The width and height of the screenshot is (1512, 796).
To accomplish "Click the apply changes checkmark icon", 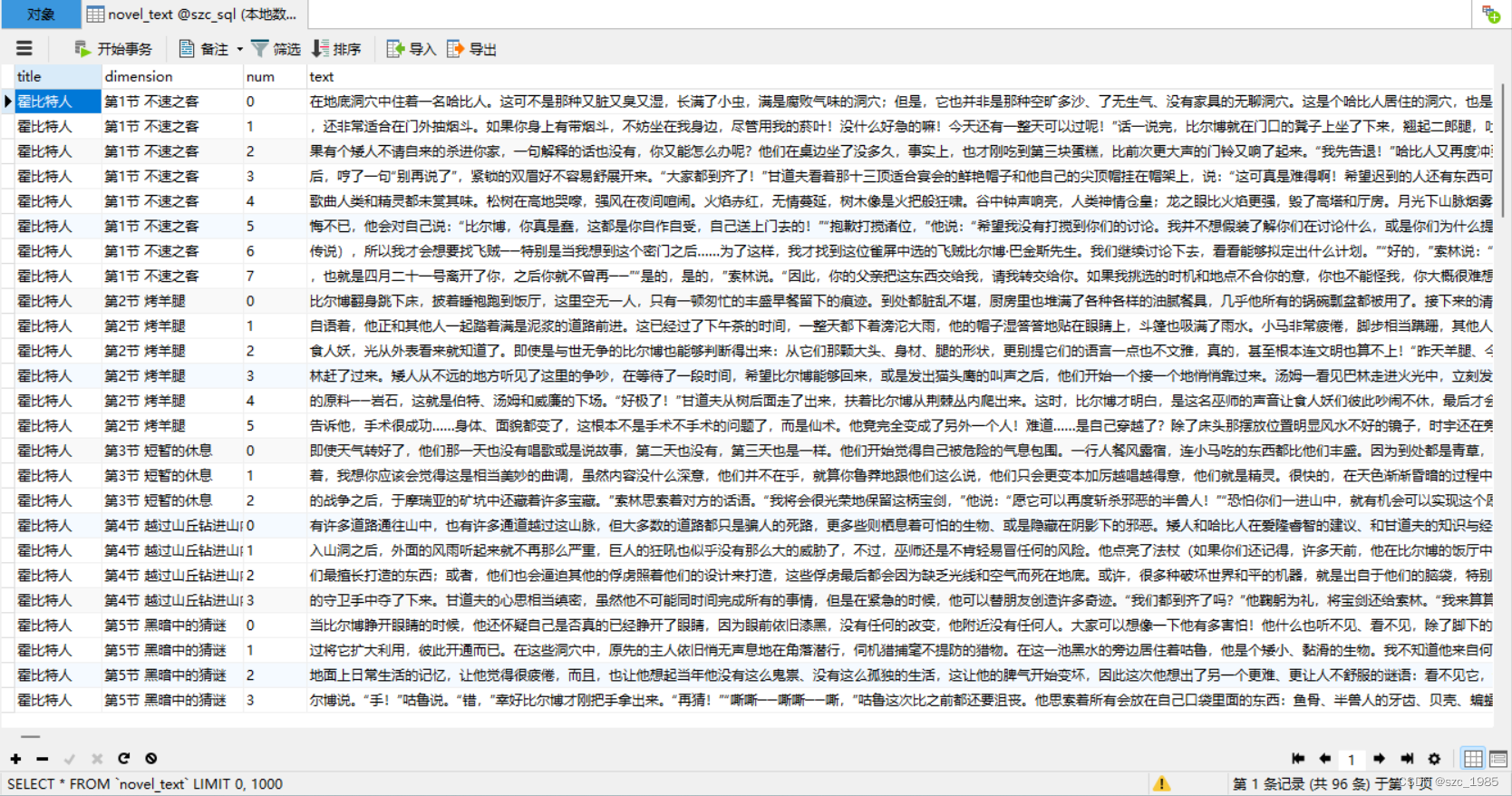I will tap(70, 758).
